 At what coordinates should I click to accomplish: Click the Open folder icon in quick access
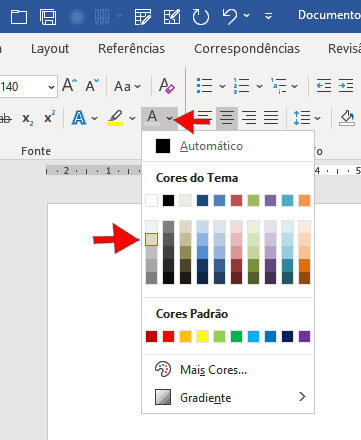point(19,17)
